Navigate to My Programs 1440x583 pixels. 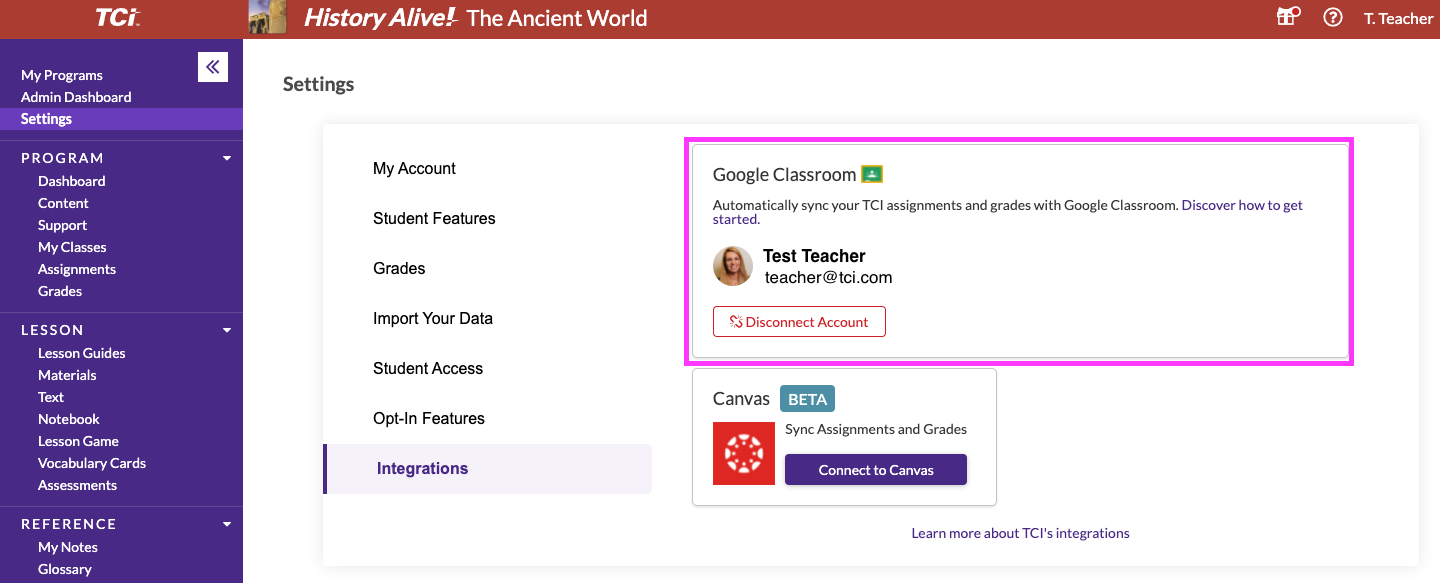point(62,74)
